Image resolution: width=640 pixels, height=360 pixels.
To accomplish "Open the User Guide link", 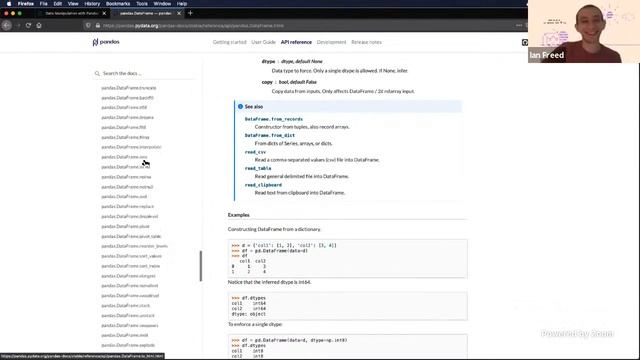I will pos(263,42).
